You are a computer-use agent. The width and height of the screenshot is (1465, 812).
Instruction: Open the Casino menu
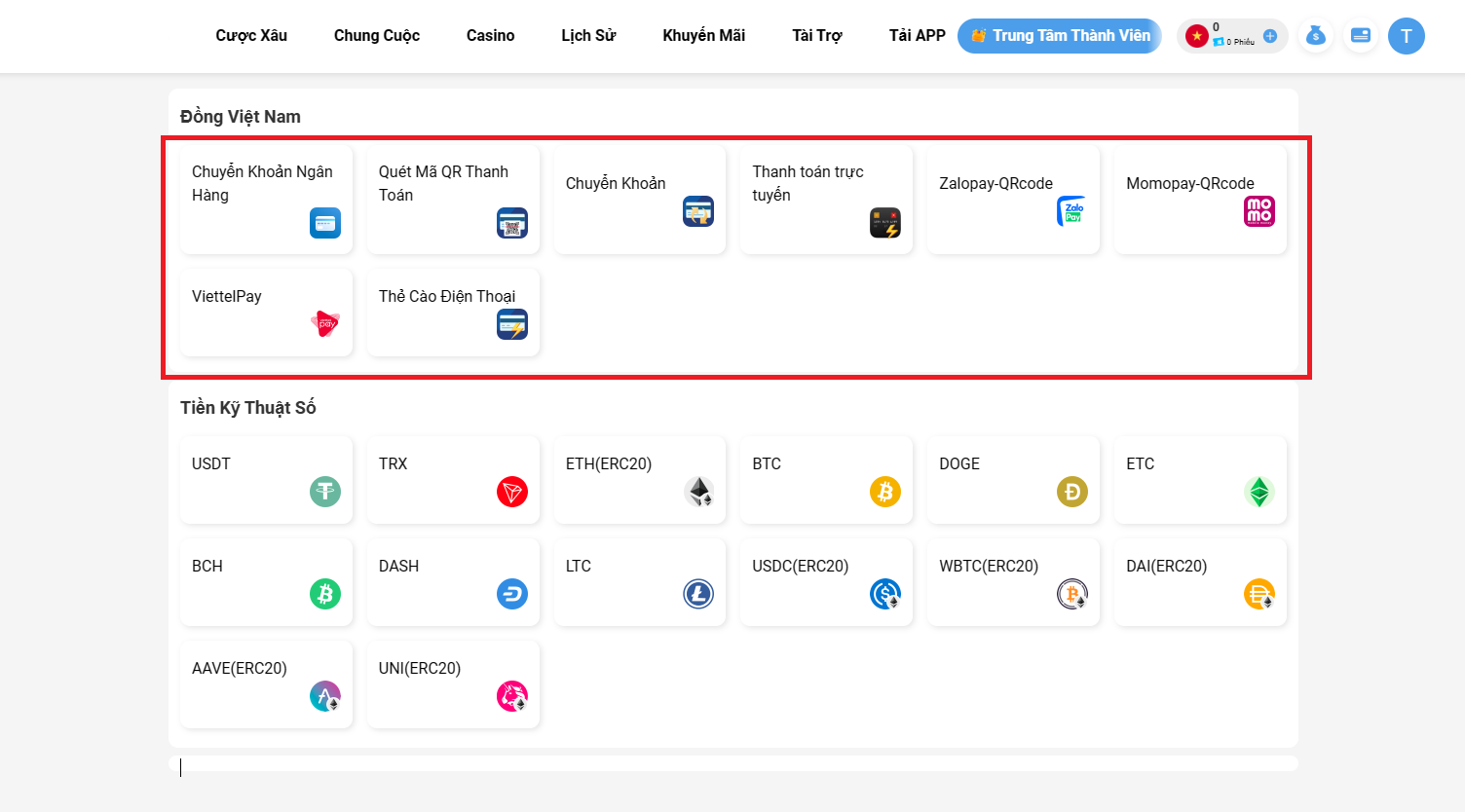pos(490,36)
